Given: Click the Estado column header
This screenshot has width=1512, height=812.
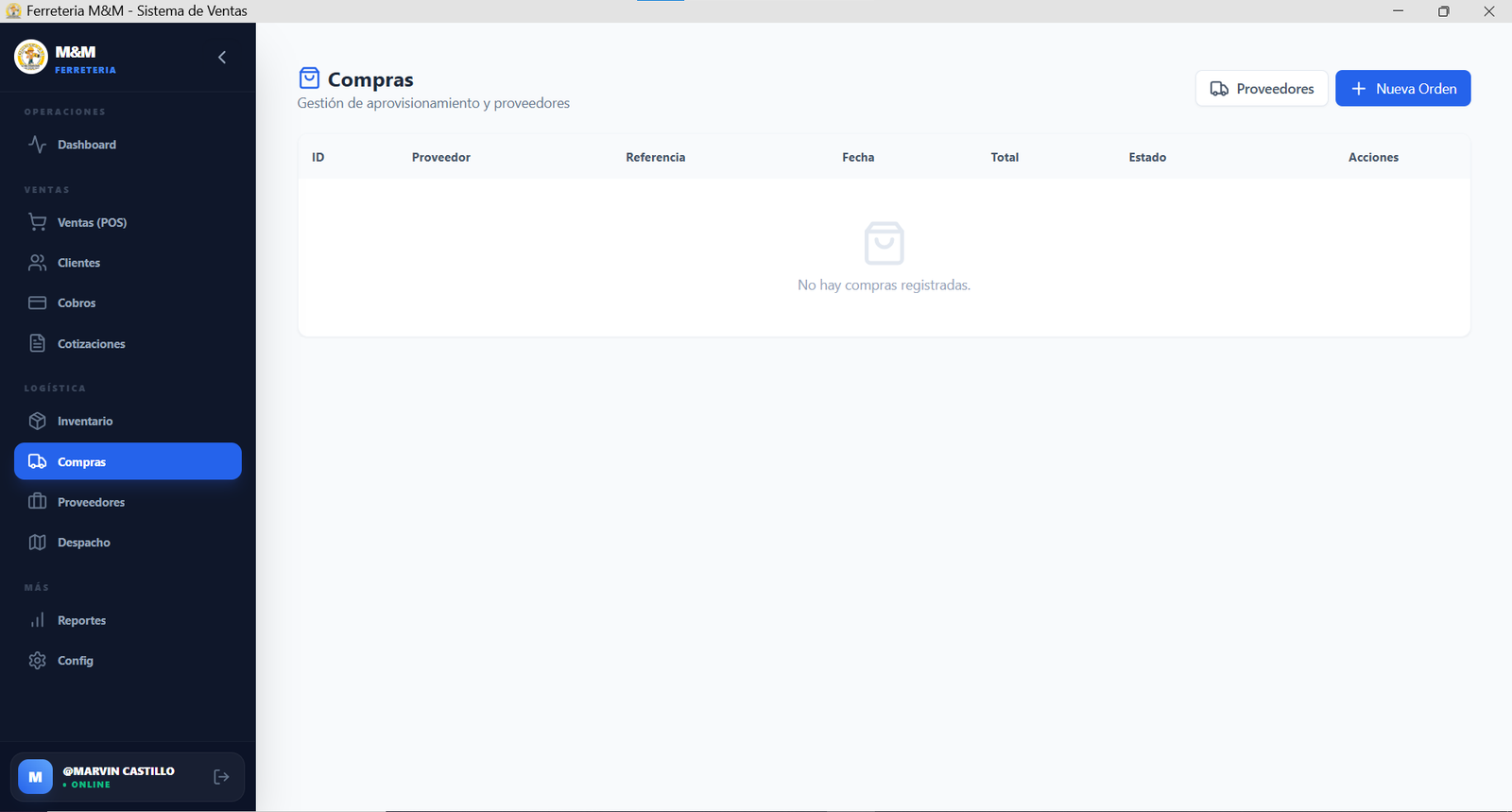Looking at the screenshot, I should coord(1147,157).
